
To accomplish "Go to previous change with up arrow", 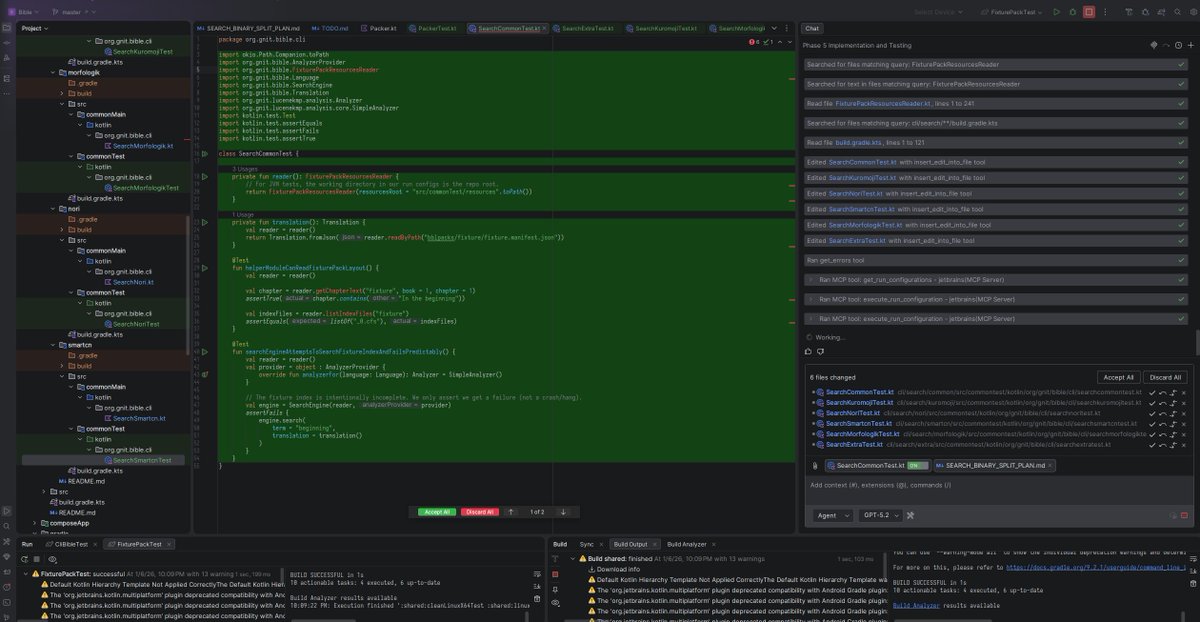I will click(x=512, y=511).
